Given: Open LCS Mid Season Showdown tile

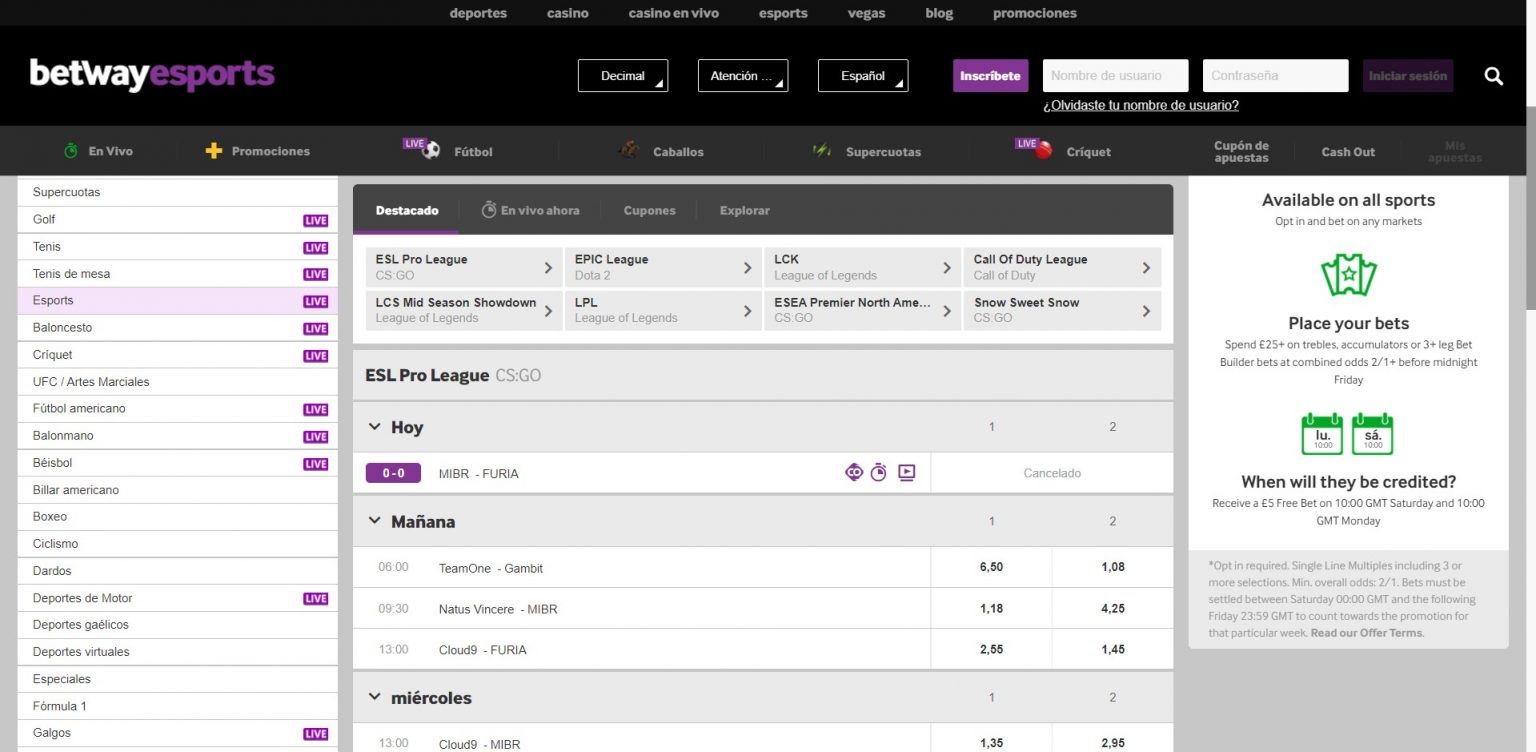Looking at the screenshot, I should (x=464, y=311).
